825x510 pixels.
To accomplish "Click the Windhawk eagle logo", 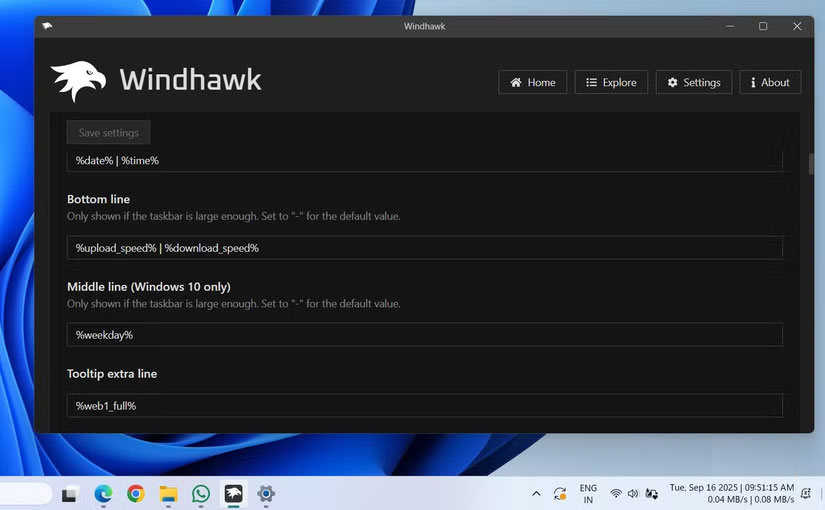I will (78, 81).
